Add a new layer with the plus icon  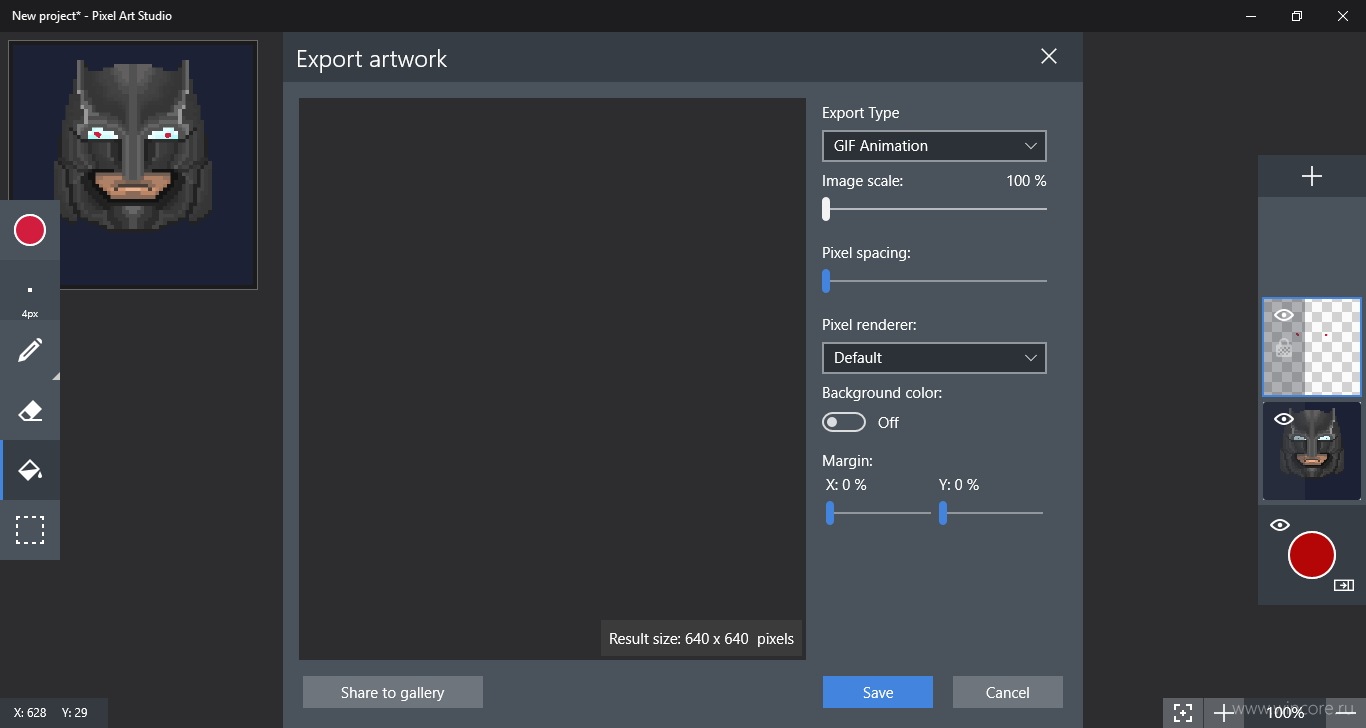pyautogui.click(x=1312, y=176)
